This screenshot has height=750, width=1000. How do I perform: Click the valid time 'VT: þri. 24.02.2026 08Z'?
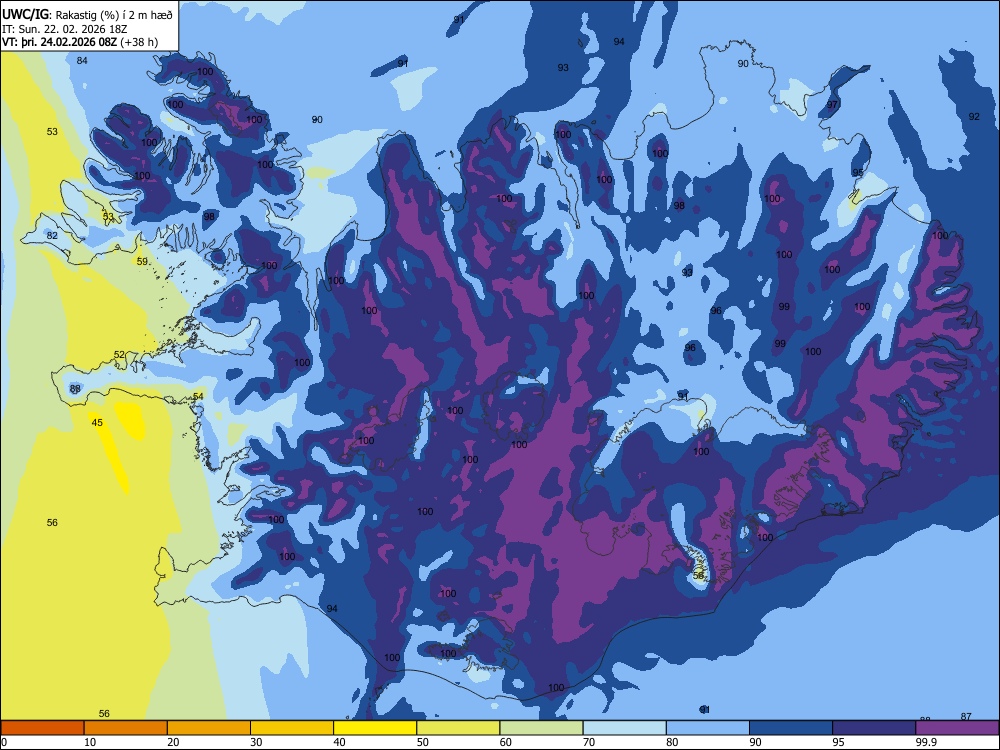60,42
